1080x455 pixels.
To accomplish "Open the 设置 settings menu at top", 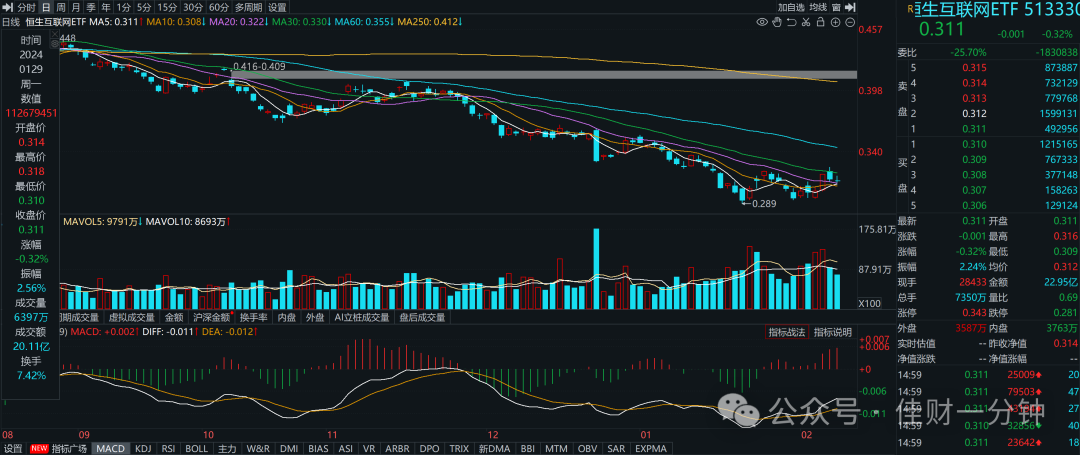I will [278, 8].
